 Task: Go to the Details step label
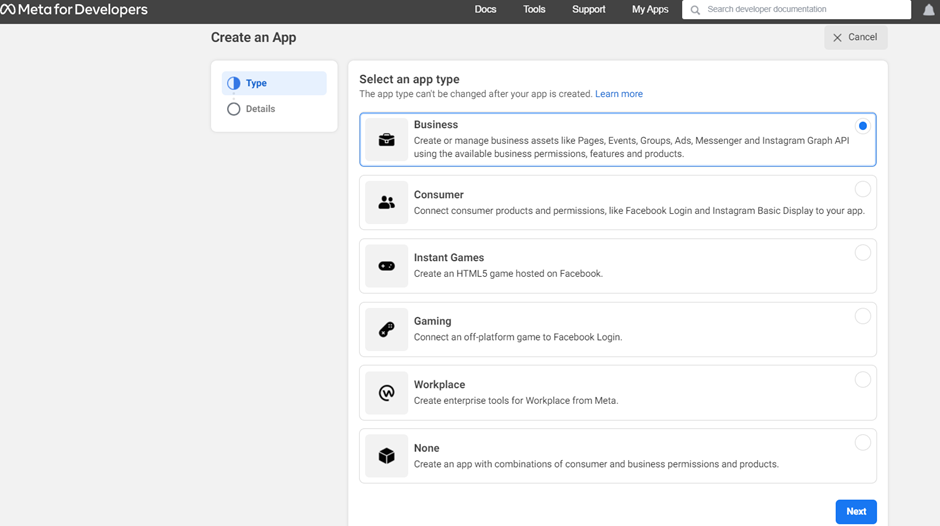(x=260, y=109)
